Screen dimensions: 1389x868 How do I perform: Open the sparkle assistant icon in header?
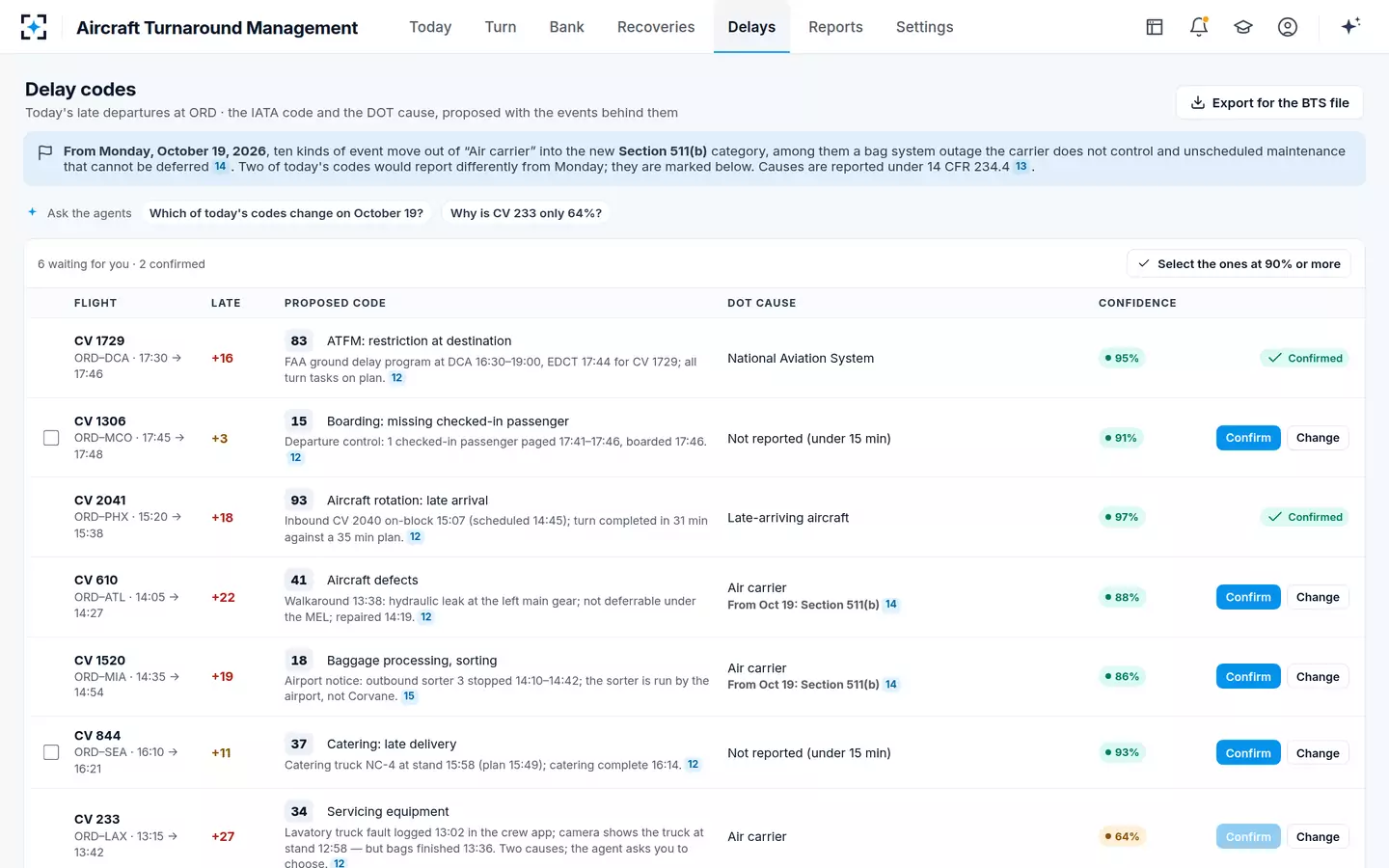pyautogui.click(x=1350, y=26)
